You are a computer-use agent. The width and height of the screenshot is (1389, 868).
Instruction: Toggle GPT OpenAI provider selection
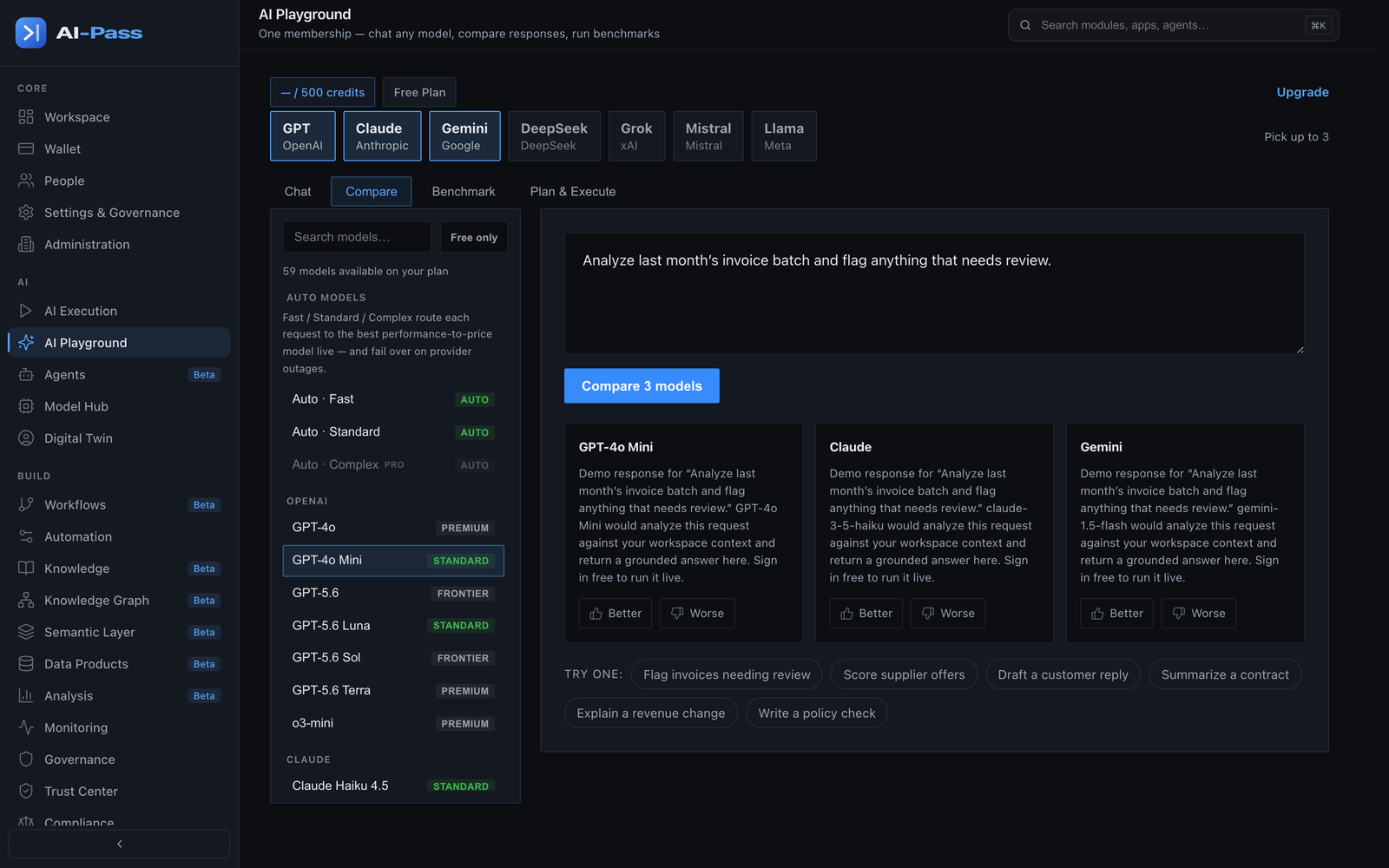point(303,136)
